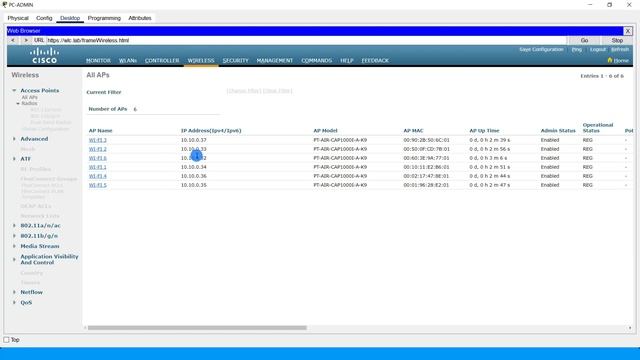
Task: Open AP link with IP 10.10.0.36
Action: 98,176
